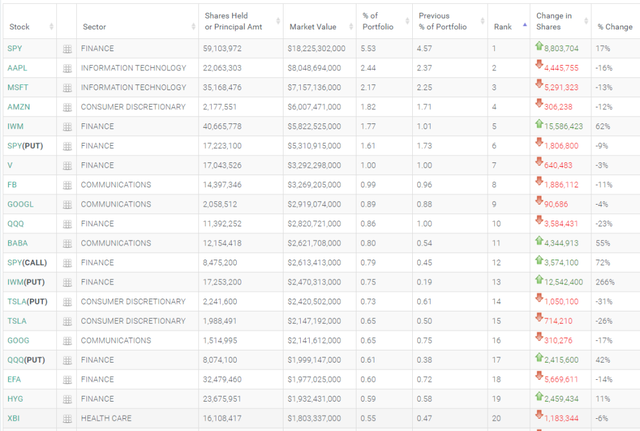Open the XBI stock link
This screenshot has height=431, width=640.
13,418
